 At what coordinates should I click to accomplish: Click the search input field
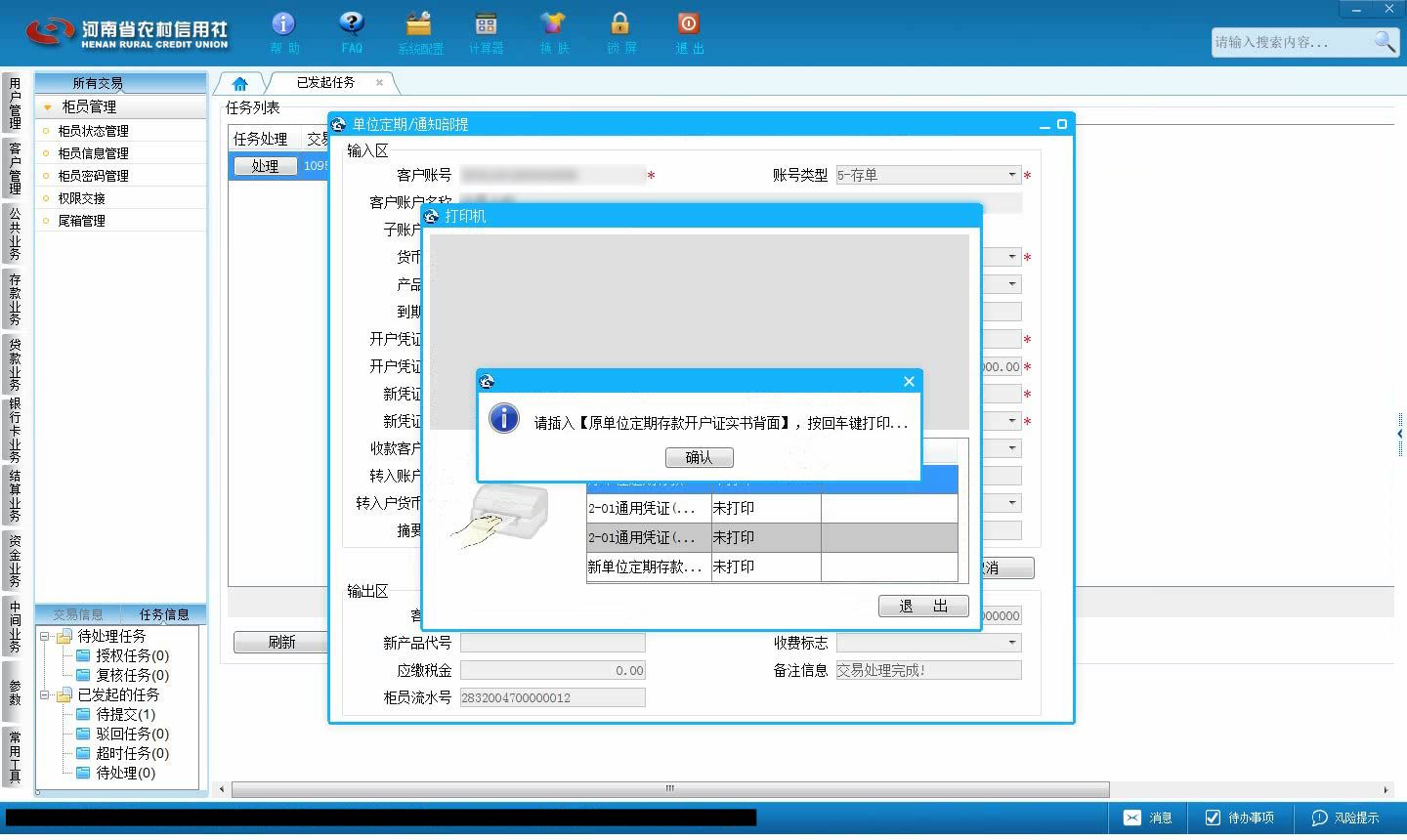click(x=1290, y=42)
